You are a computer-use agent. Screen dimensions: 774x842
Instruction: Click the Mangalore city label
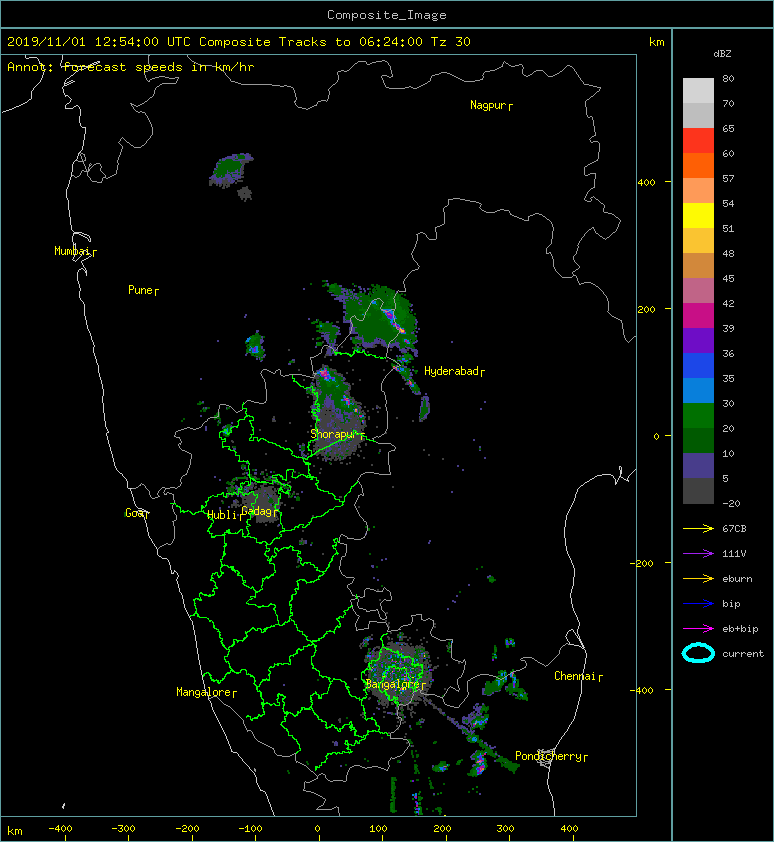point(206,692)
